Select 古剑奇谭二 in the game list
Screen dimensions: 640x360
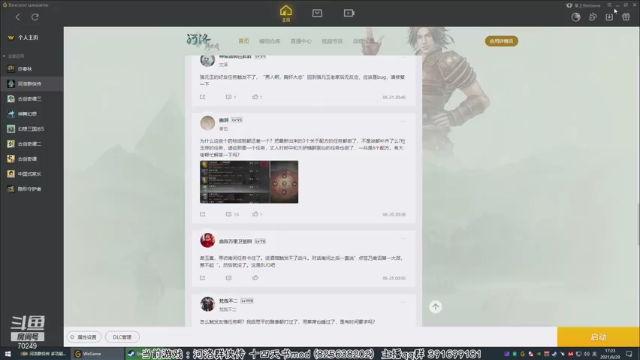coord(32,144)
